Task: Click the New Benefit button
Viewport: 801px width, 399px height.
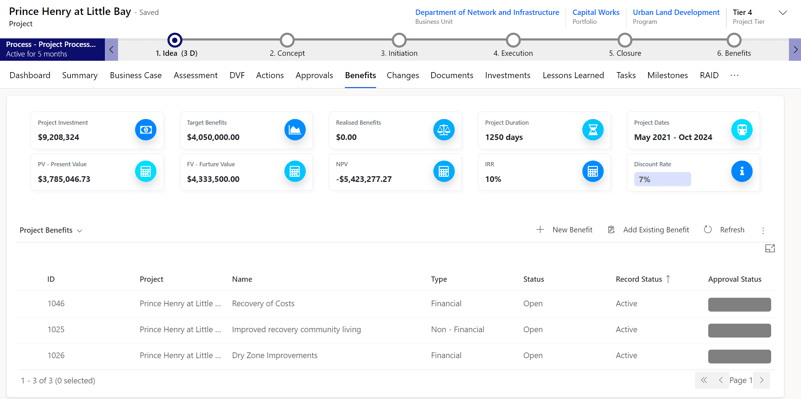Action: pos(564,230)
